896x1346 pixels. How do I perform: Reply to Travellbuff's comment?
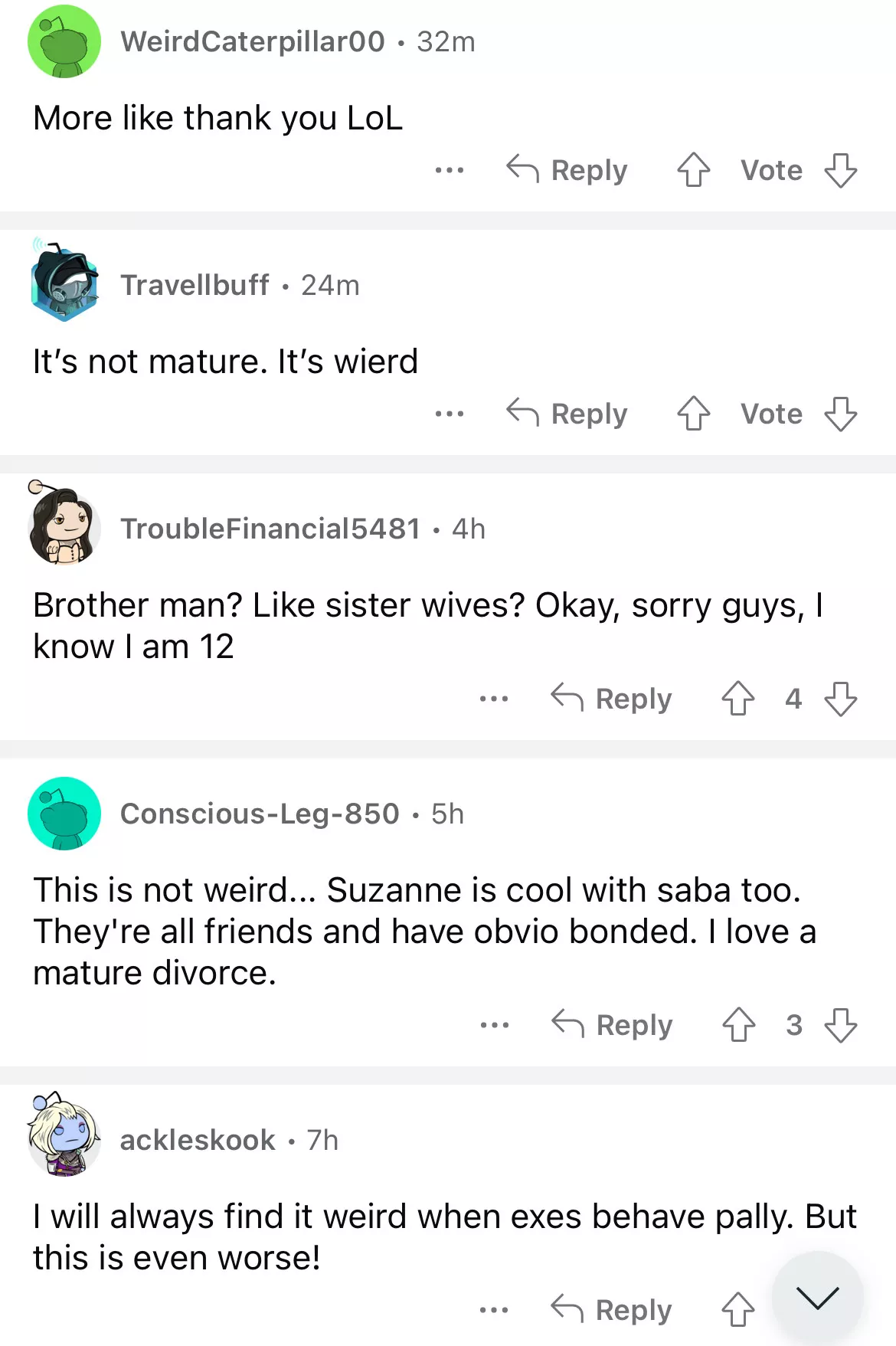567,414
